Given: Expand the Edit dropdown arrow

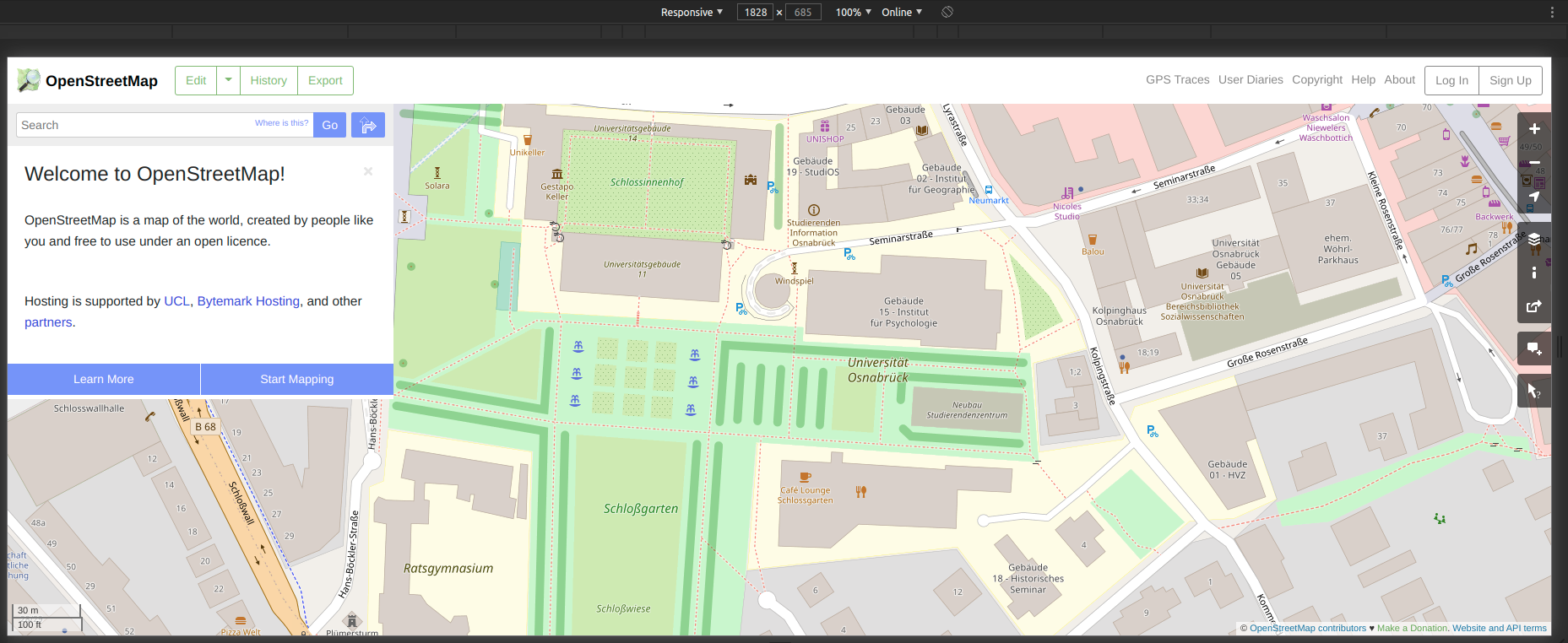Looking at the screenshot, I should 228,80.
